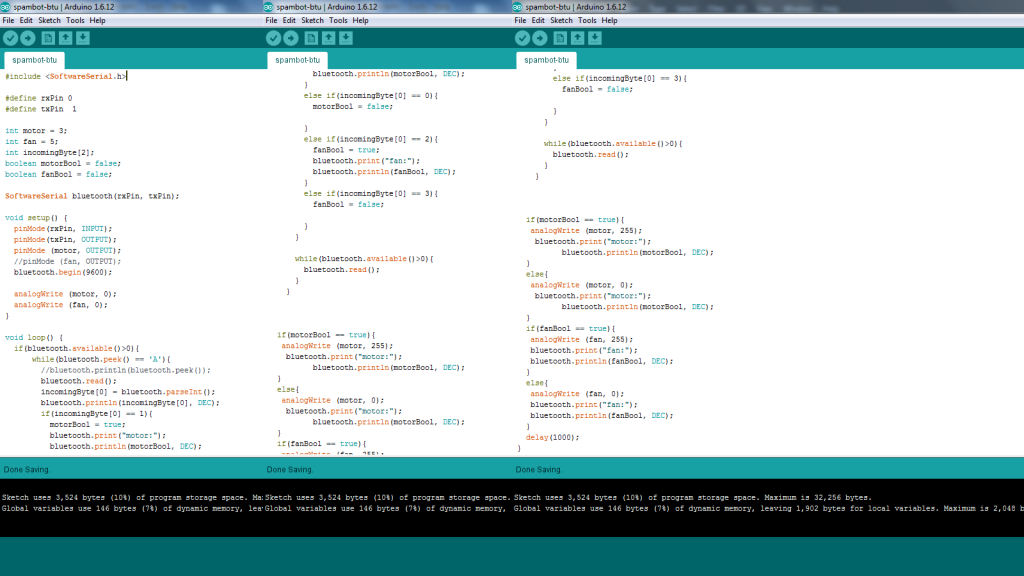Click New sketch icon in middle window
The image size is (1024, 576).
(311, 38)
